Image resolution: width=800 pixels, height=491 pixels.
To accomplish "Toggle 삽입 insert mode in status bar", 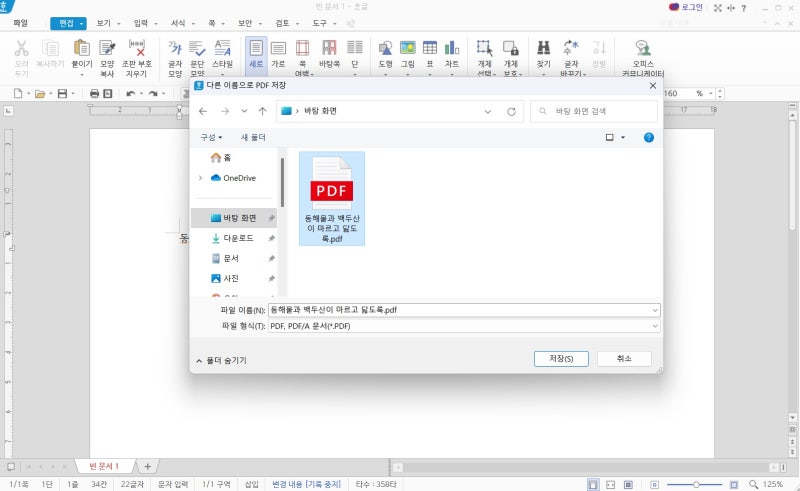I will (x=252, y=484).
